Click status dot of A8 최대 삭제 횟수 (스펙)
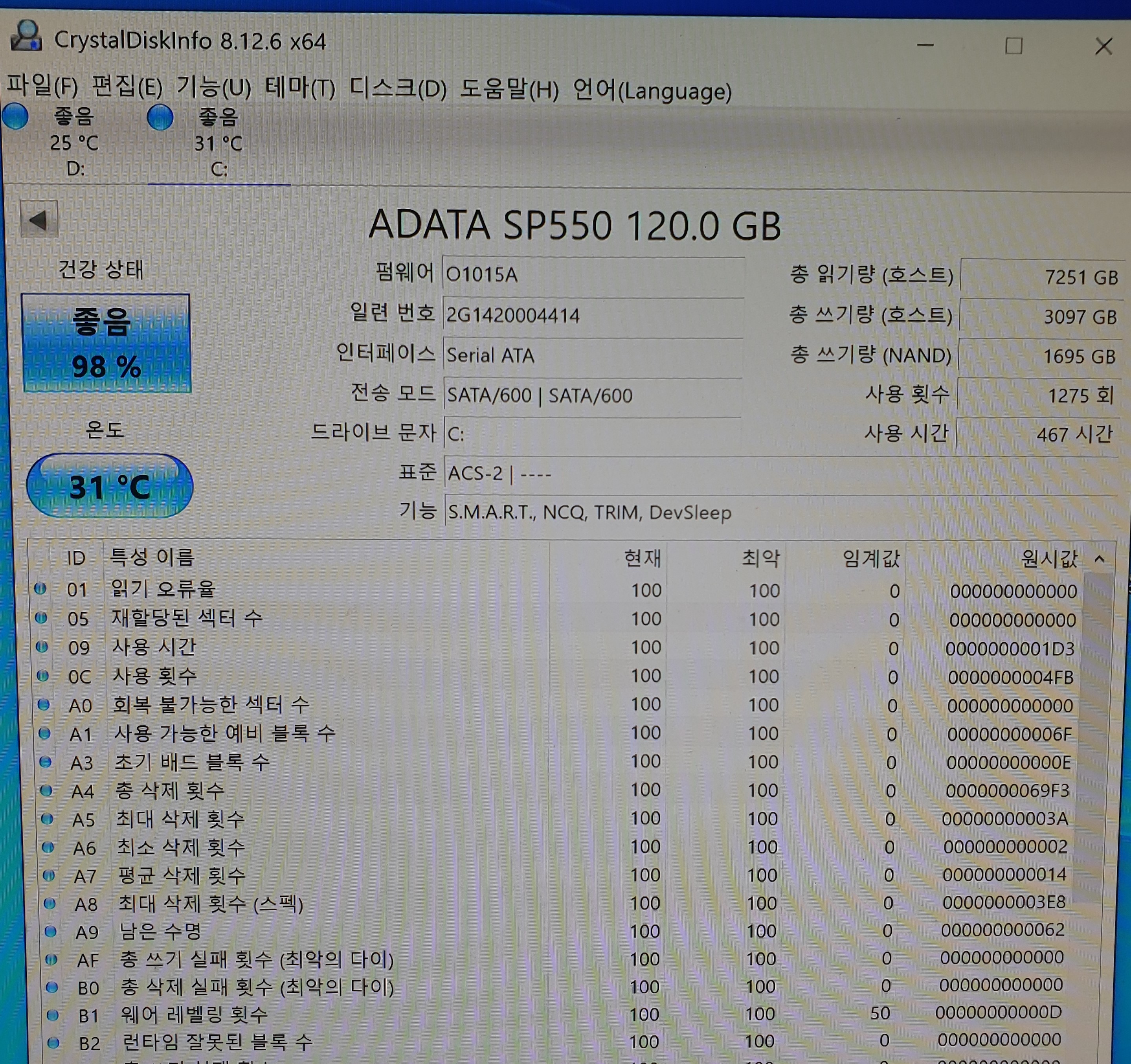The height and width of the screenshot is (1064, 1131). click(50, 903)
